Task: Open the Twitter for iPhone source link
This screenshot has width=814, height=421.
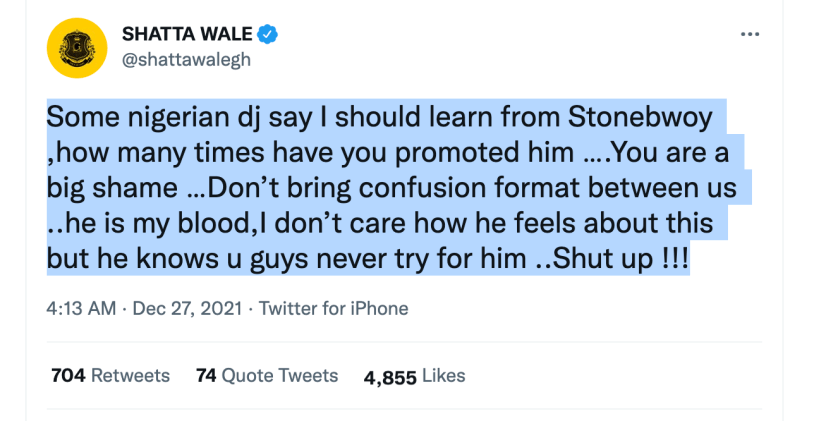Action: click(334, 308)
